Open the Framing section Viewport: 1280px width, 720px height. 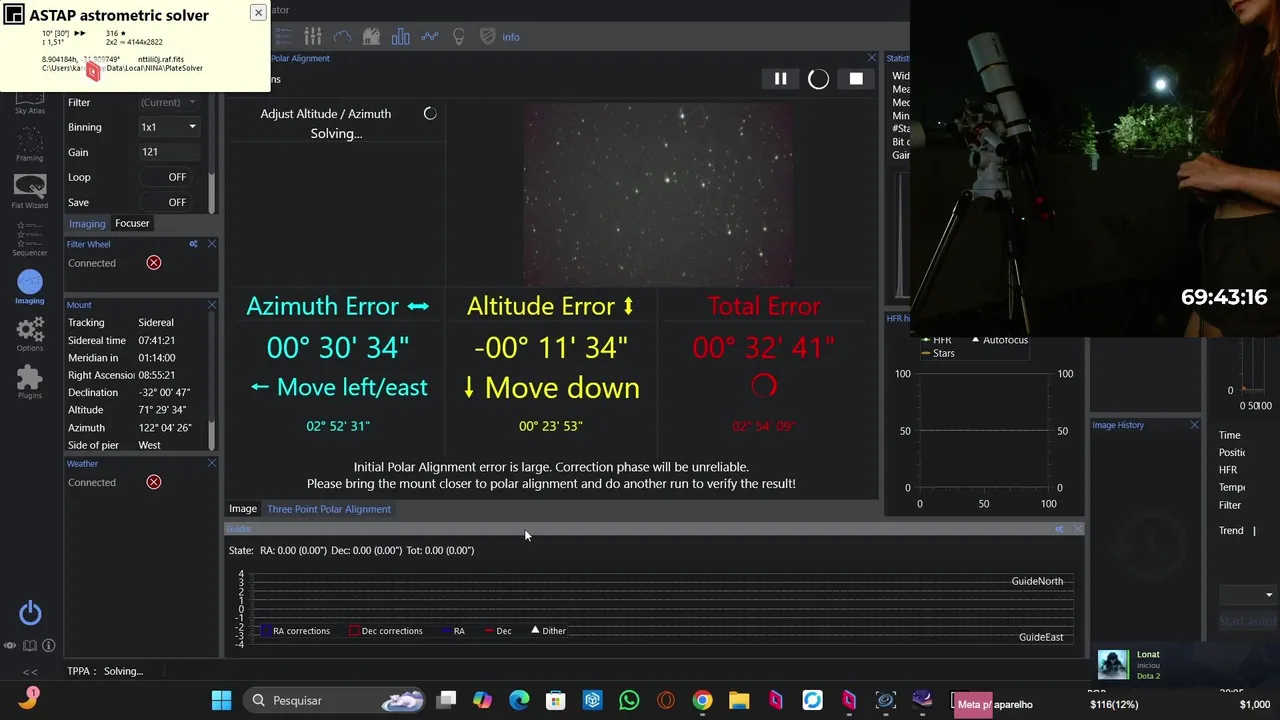(29, 144)
